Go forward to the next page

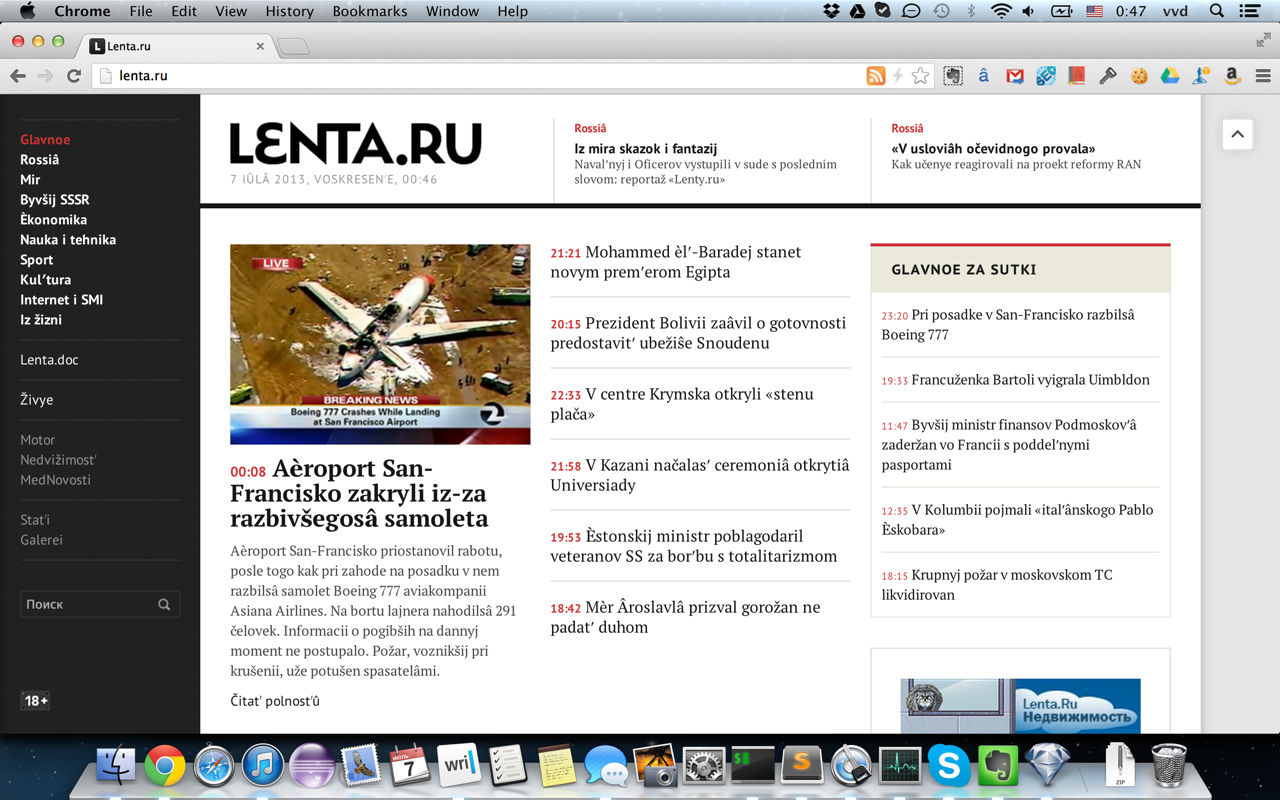(46, 76)
